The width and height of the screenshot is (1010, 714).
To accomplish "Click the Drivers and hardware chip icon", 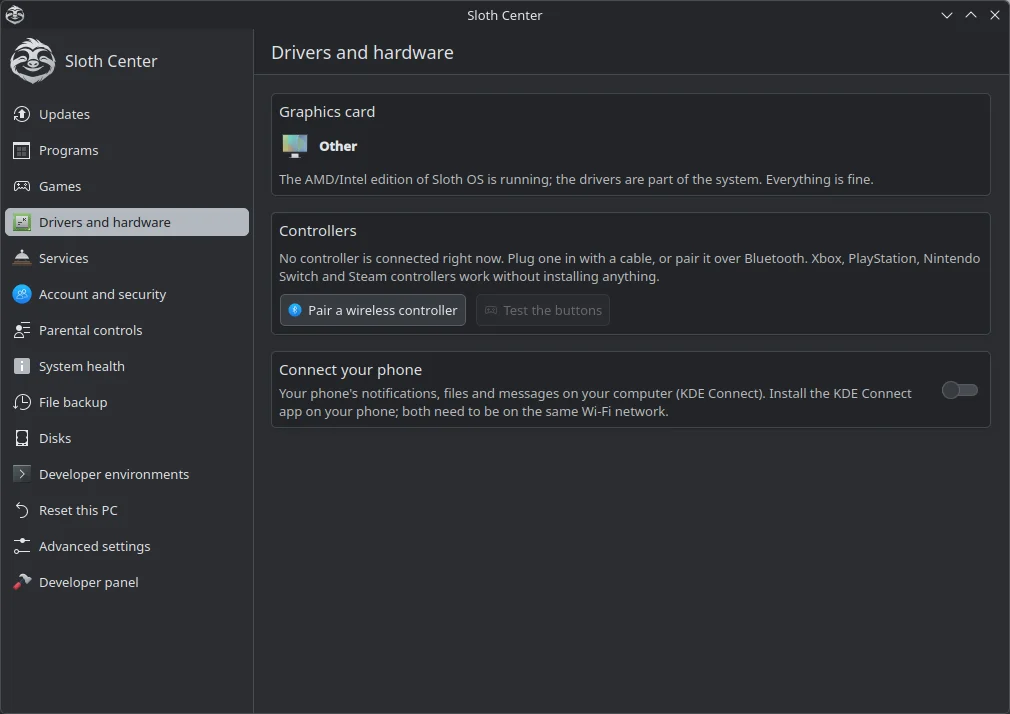I will coord(21,222).
